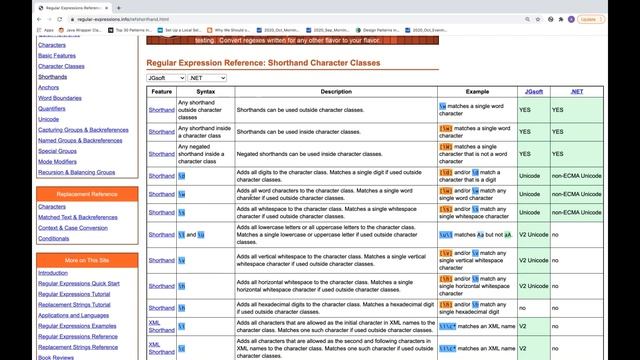The height and width of the screenshot is (360, 640).
Task: Open the purple profile avatar
Action: coord(571,19)
